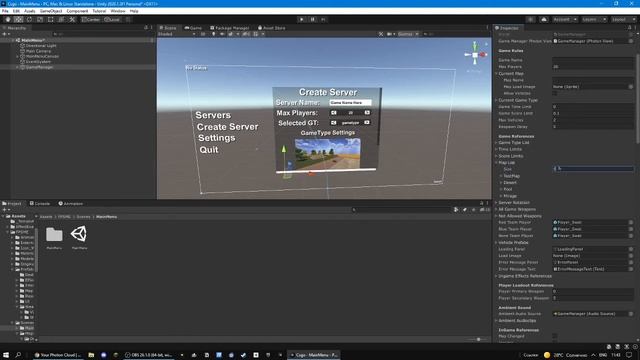Open the Shaded draw mode dropdown

coord(177,34)
